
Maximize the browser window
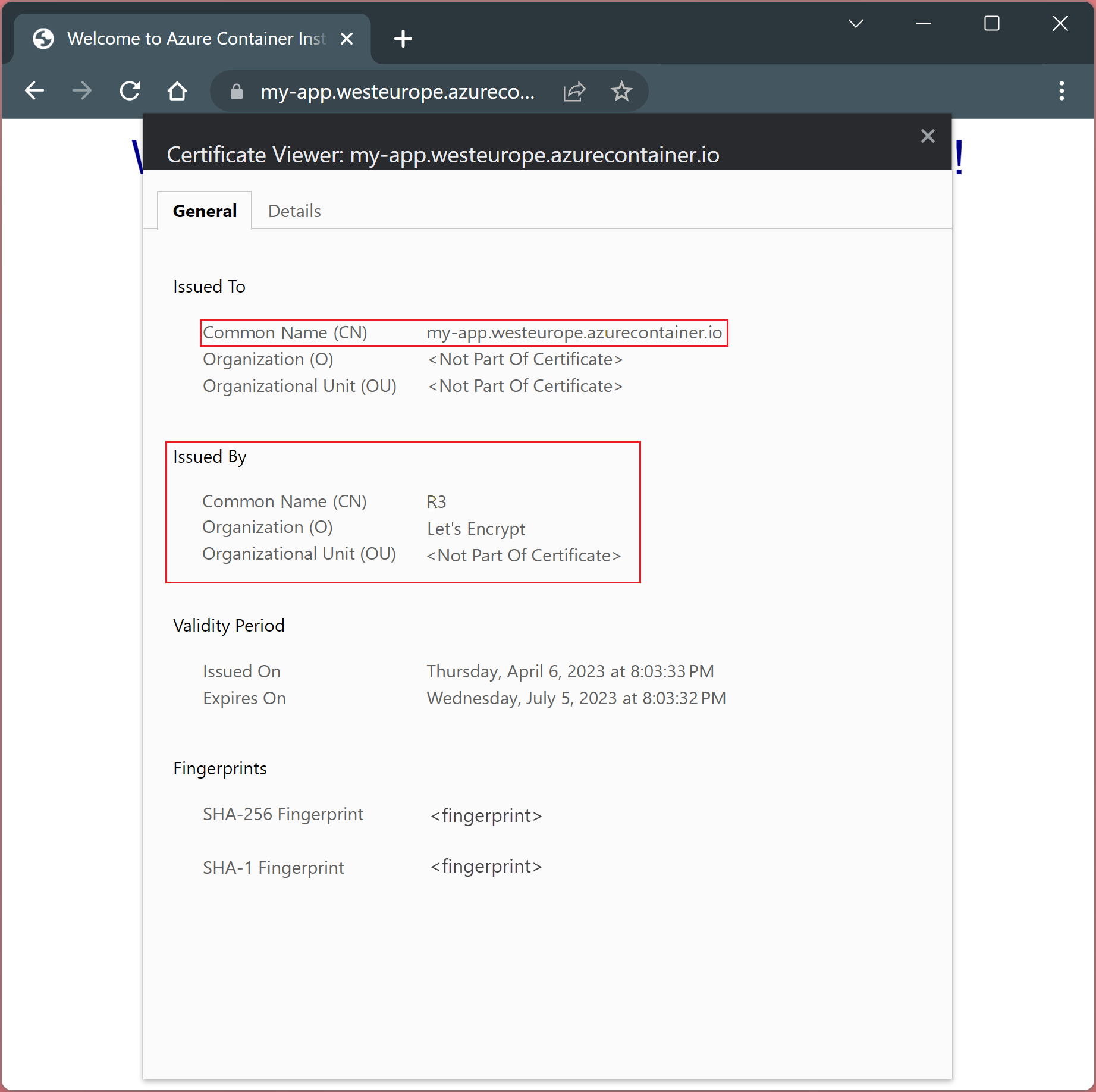[992, 24]
